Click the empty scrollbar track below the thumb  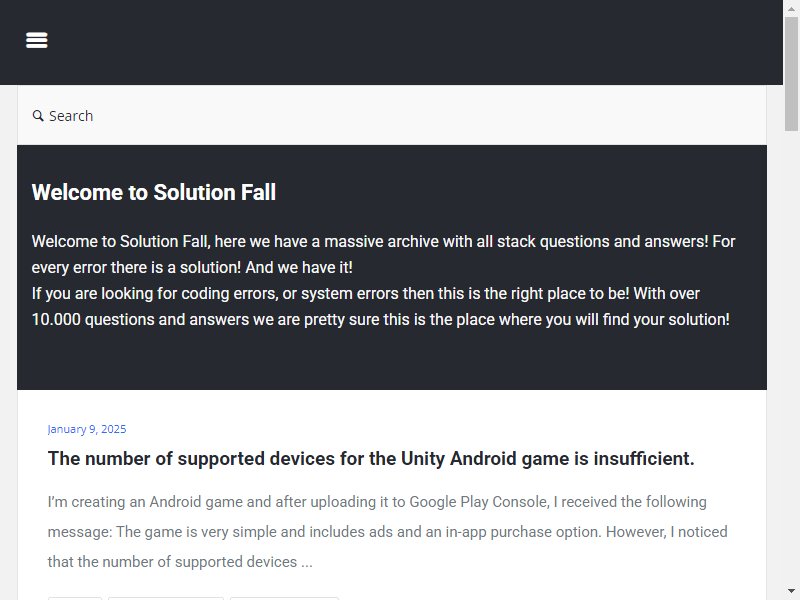pyautogui.click(x=791, y=357)
